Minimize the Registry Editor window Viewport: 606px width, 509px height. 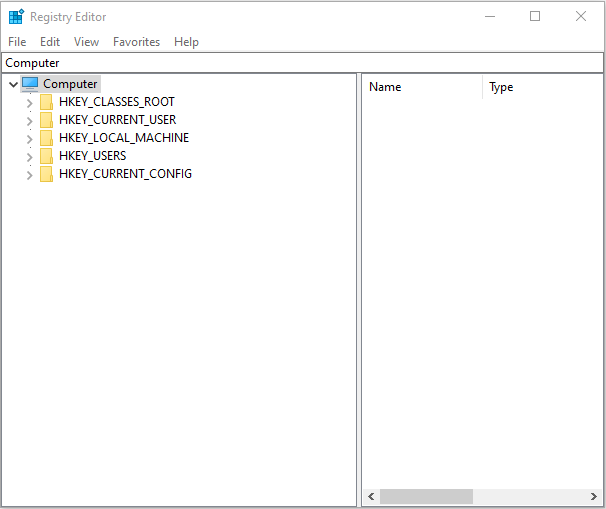(490, 16)
